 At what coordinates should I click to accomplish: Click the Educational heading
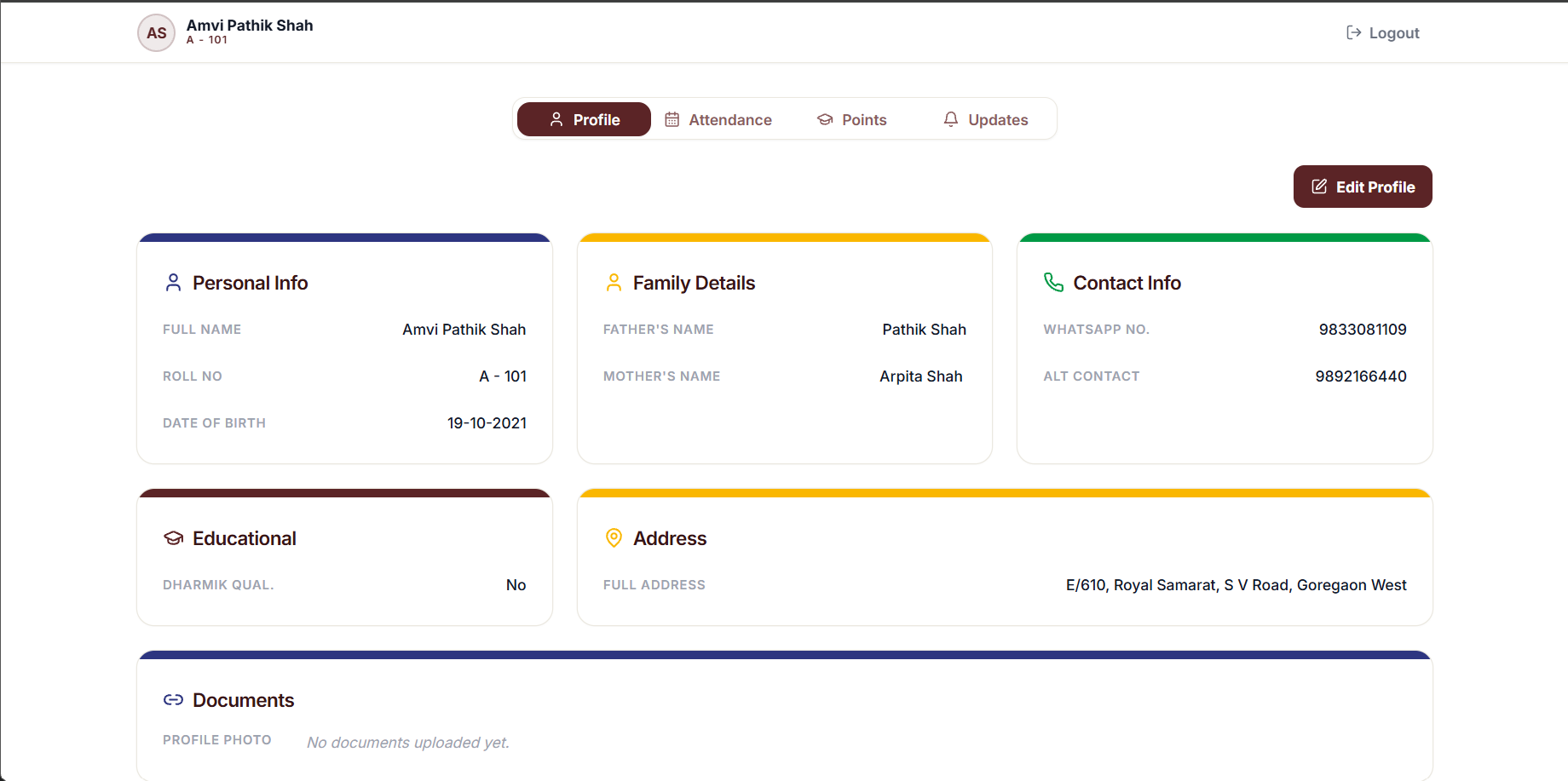coord(245,538)
